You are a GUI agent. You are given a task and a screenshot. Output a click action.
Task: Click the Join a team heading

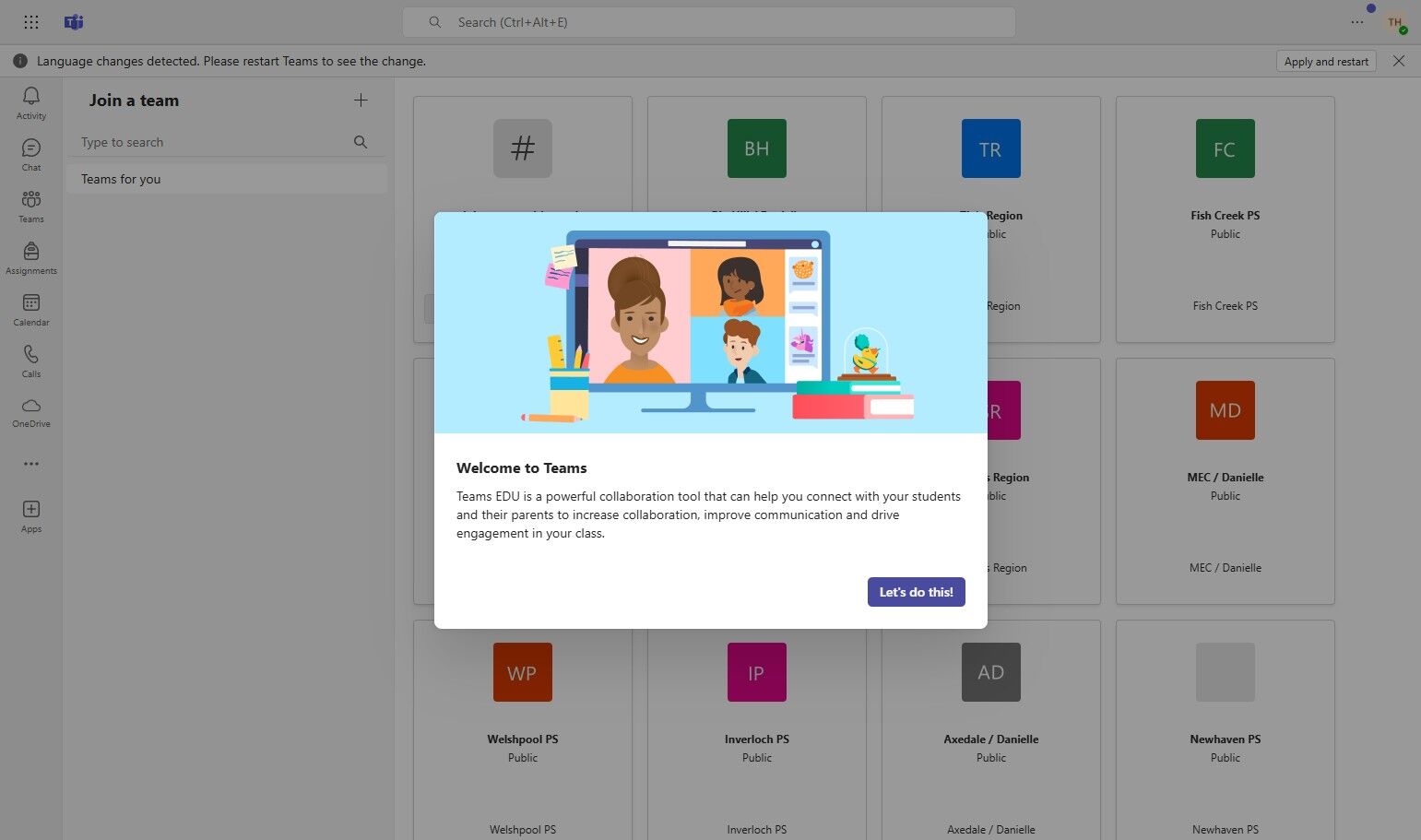[134, 101]
